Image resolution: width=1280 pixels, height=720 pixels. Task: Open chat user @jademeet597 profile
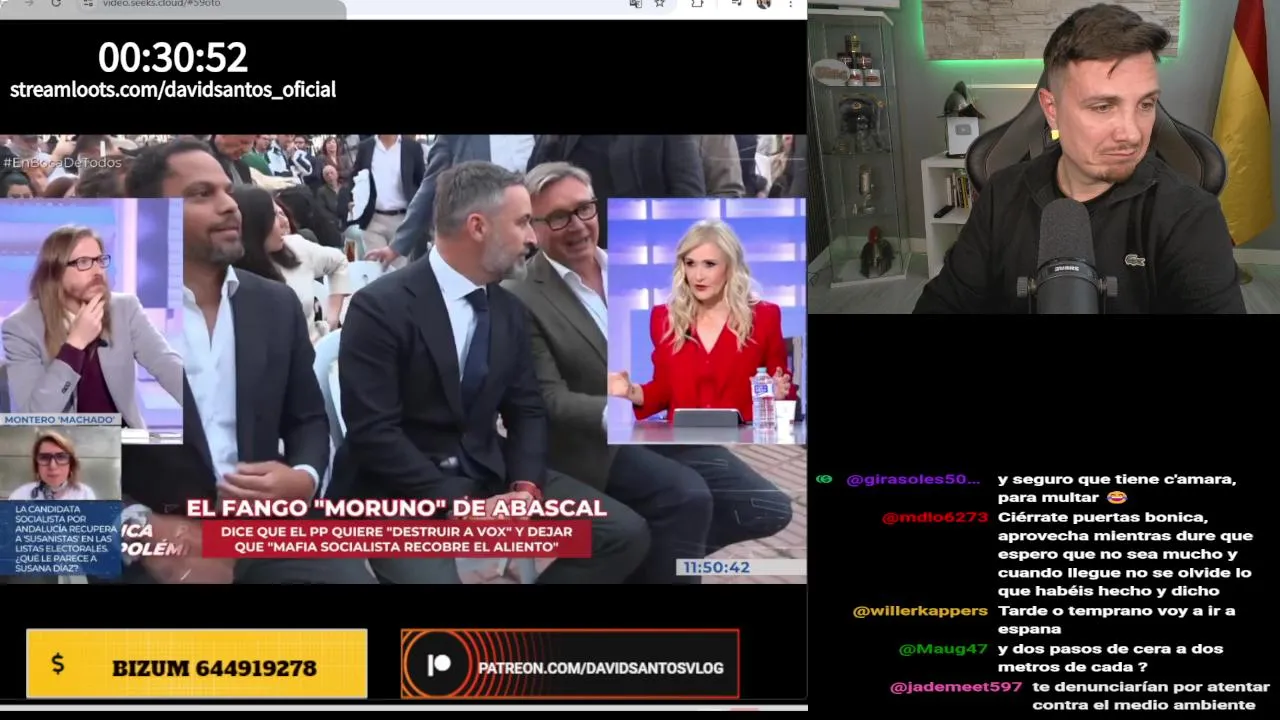point(956,687)
